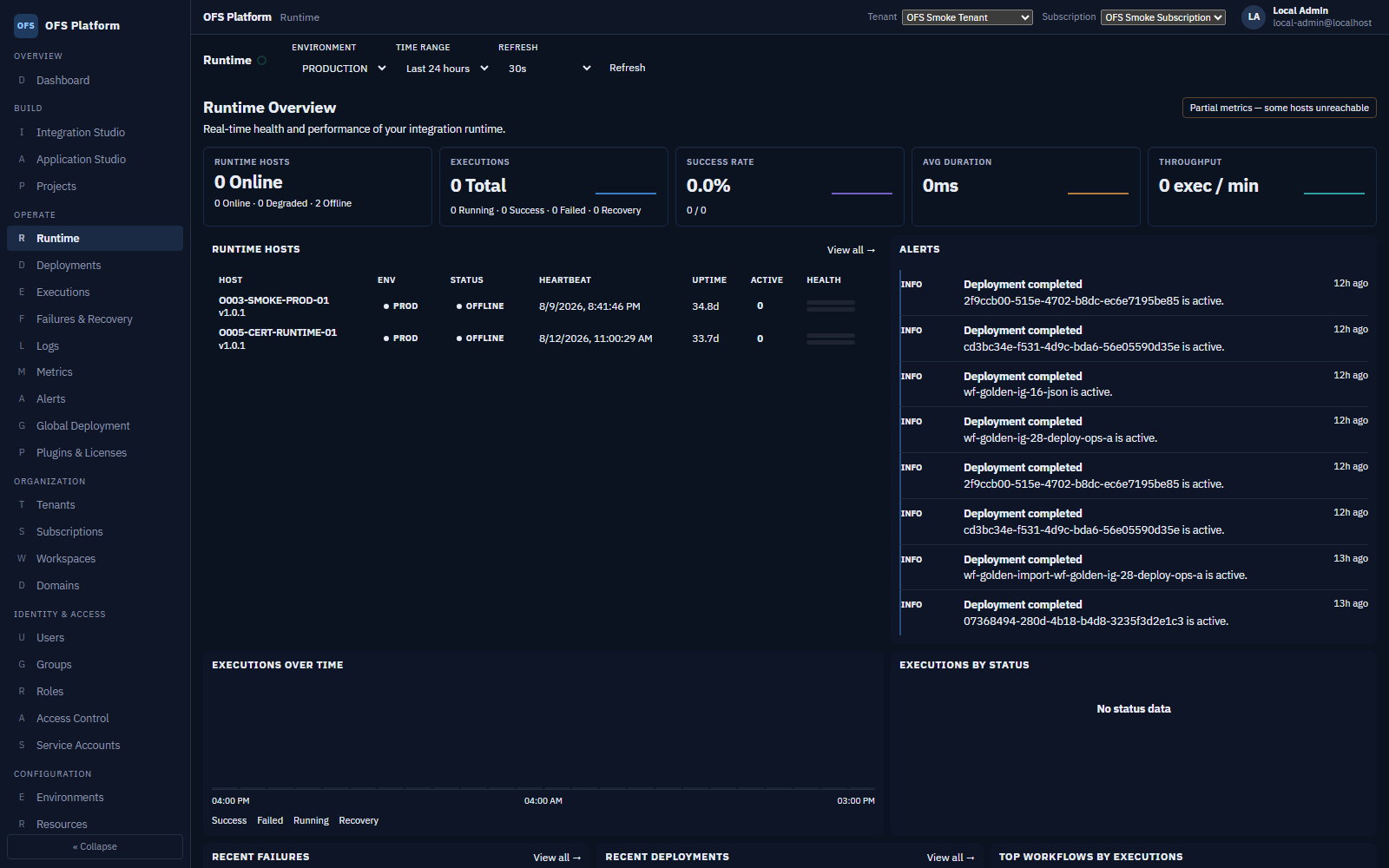View all recent failures
The width and height of the screenshot is (1389, 868).
pos(556,858)
